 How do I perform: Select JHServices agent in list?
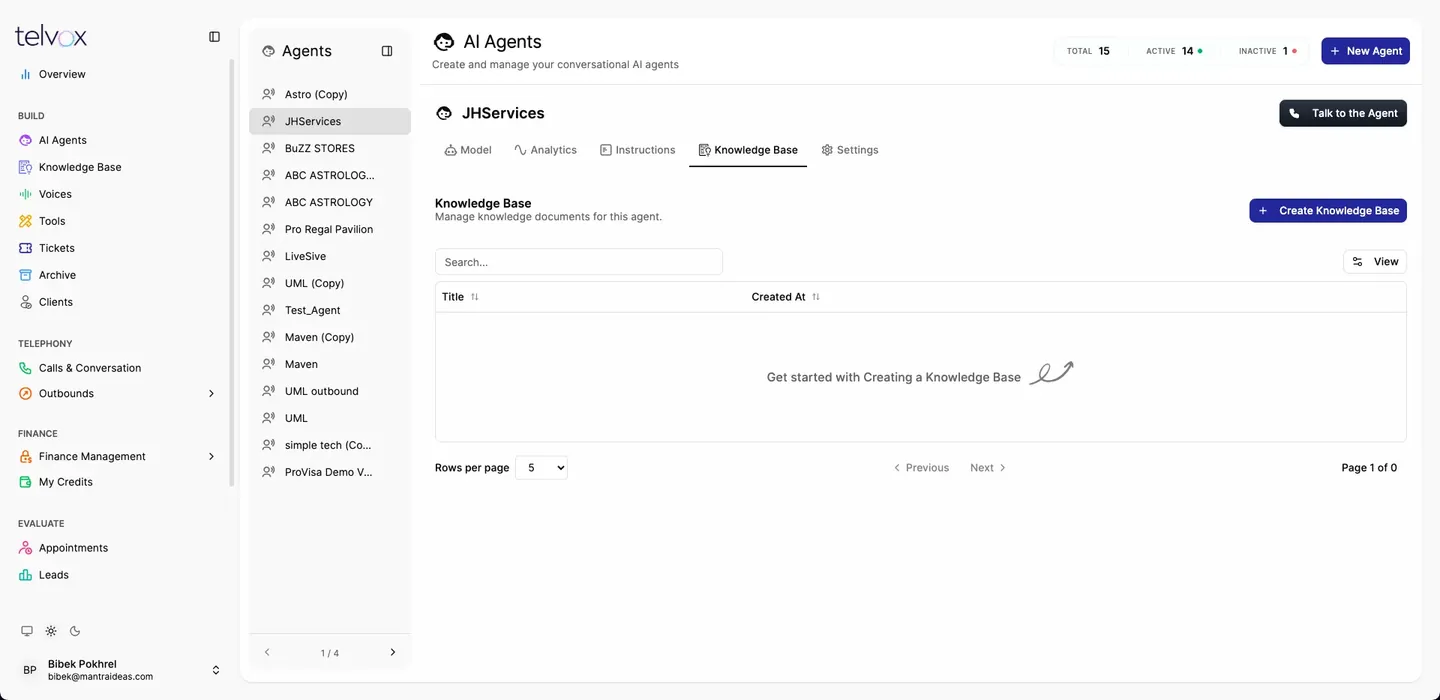(x=330, y=121)
